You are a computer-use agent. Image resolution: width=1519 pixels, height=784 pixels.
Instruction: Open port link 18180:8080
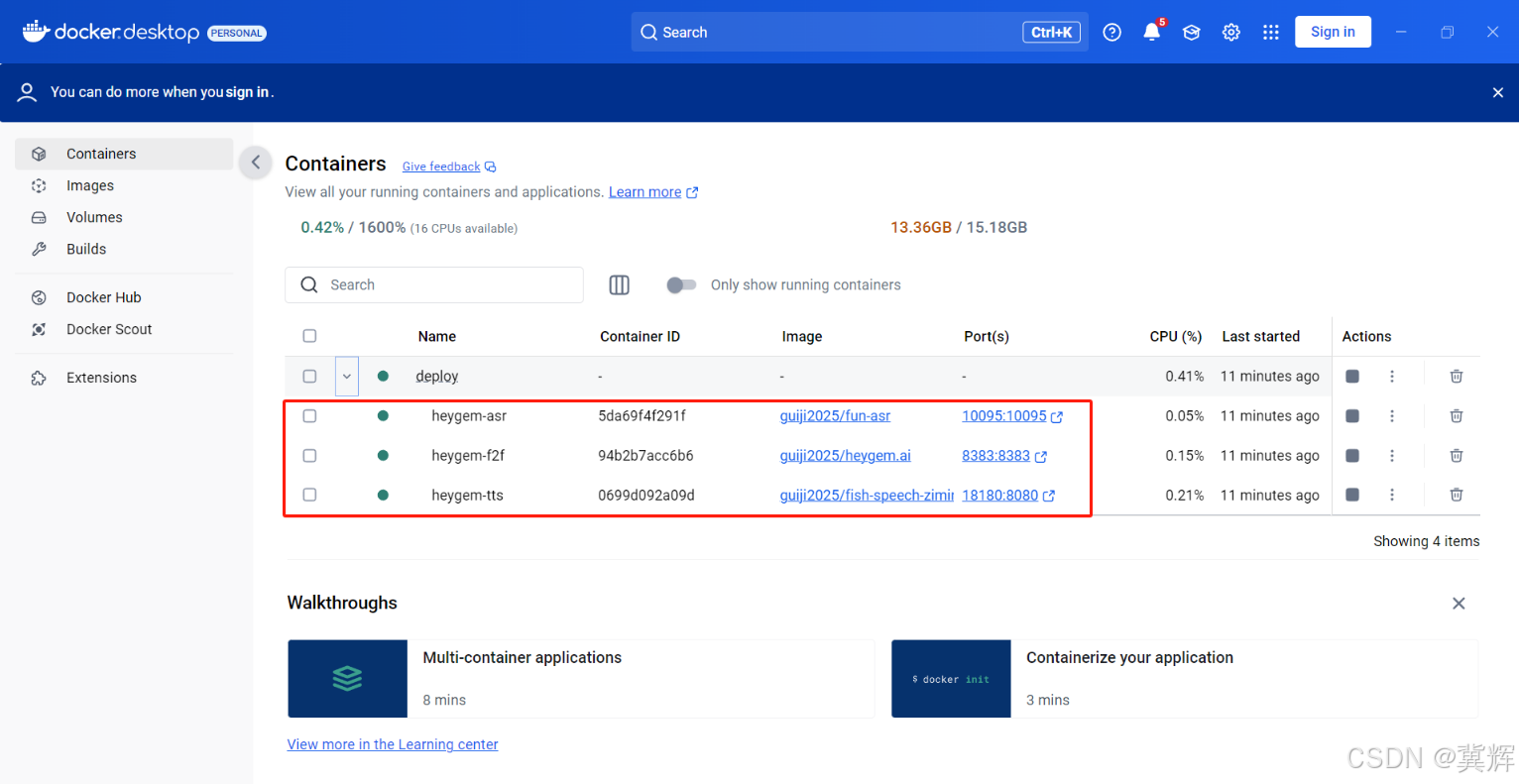click(999, 495)
